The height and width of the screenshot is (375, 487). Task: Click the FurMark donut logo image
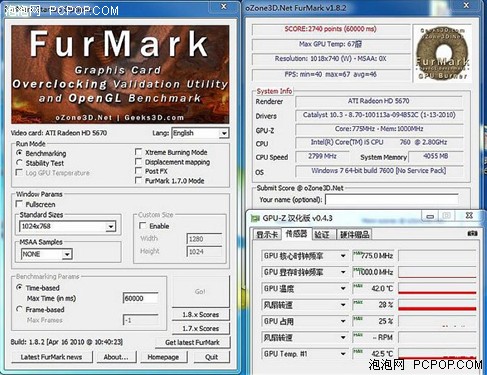(442, 53)
